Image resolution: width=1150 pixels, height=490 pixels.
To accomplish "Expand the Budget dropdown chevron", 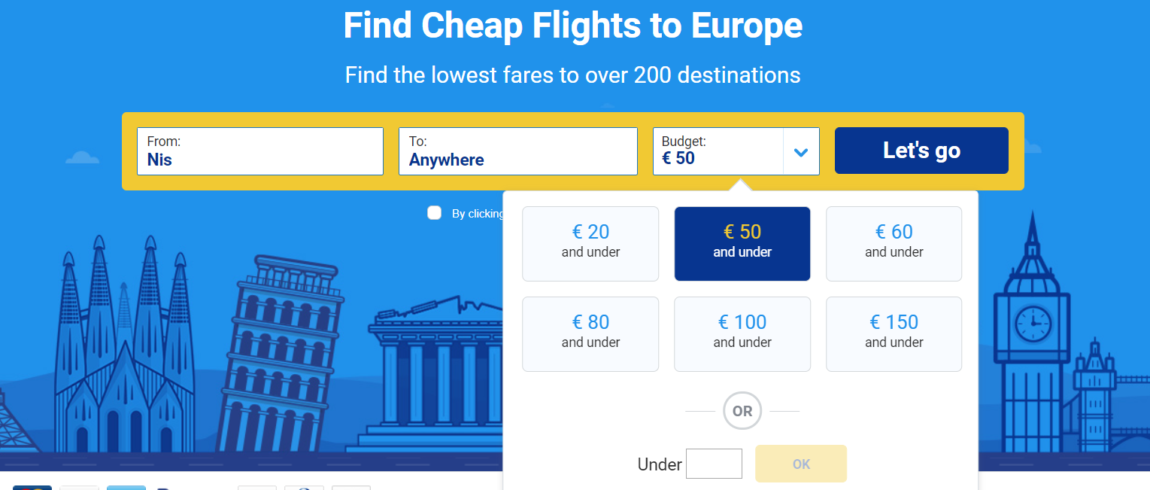I will click(x=801, y=152).
